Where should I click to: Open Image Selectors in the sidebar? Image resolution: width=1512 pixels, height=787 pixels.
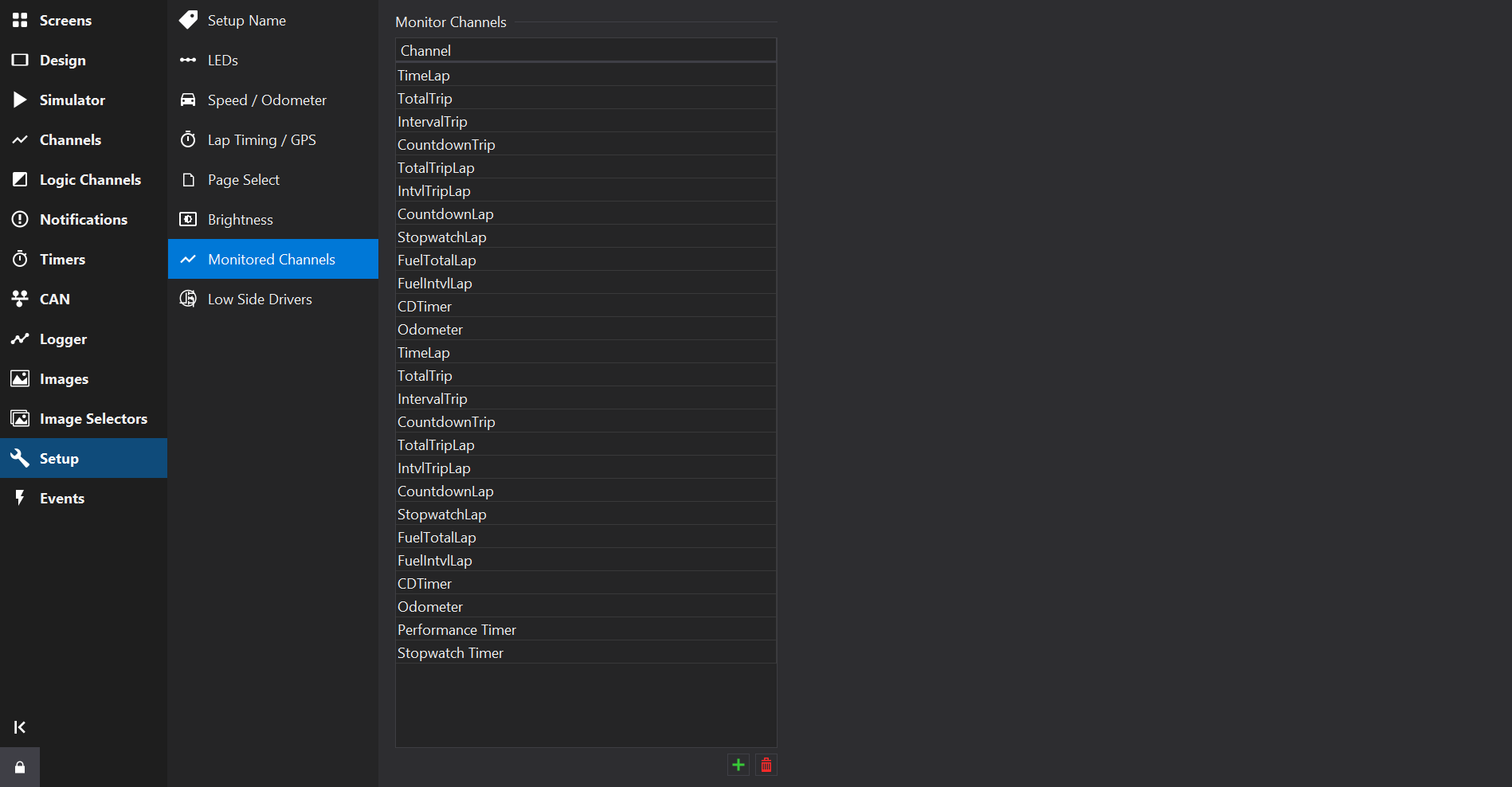tap(93, 418)
